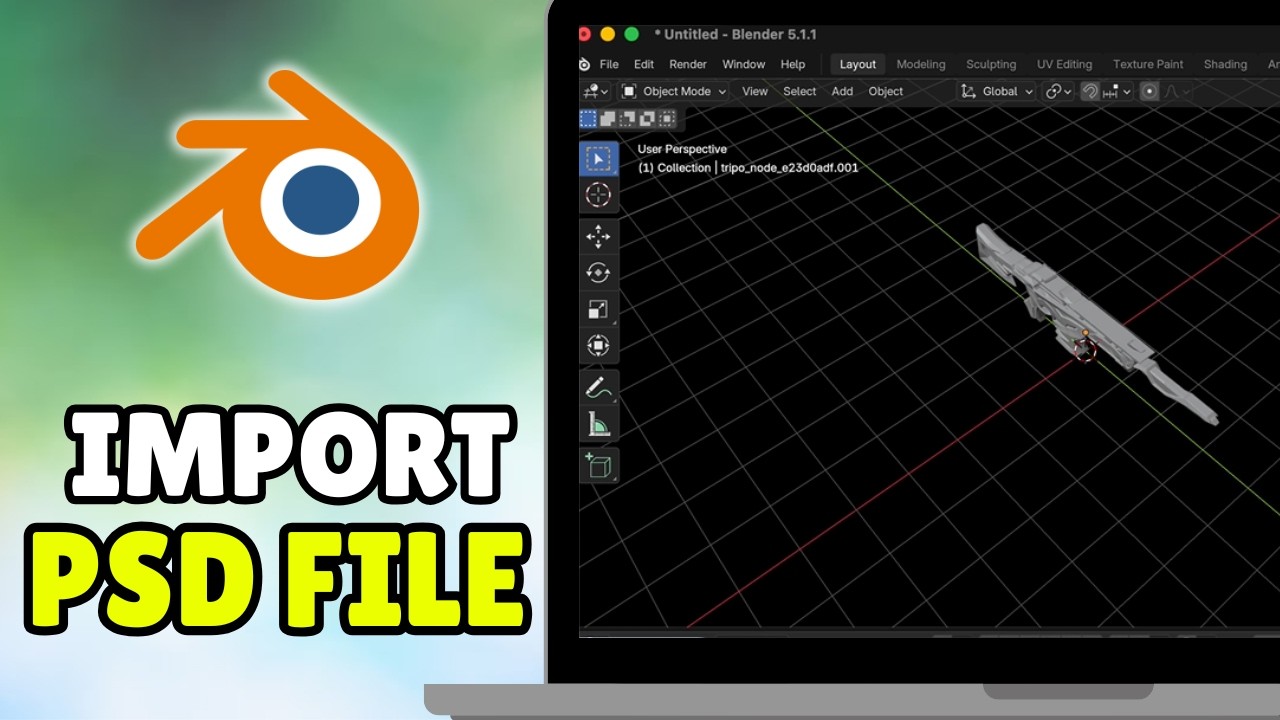Switch to the Shading workspace tab
The height and width of the screenshot is (720, 1280).
1225,64
